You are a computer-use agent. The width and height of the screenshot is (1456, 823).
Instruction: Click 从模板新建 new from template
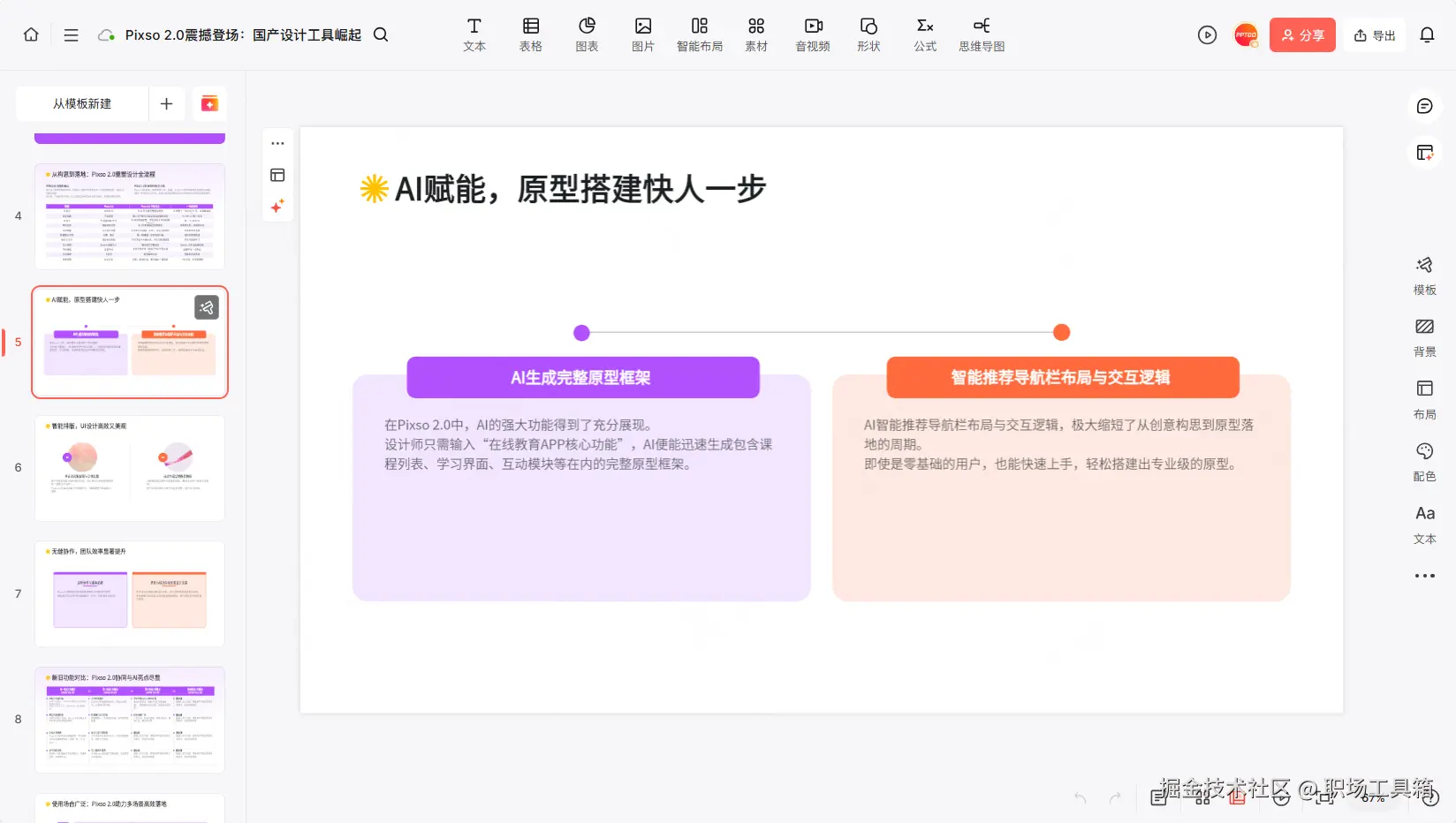pyautogui.click(x=82, y=103)
